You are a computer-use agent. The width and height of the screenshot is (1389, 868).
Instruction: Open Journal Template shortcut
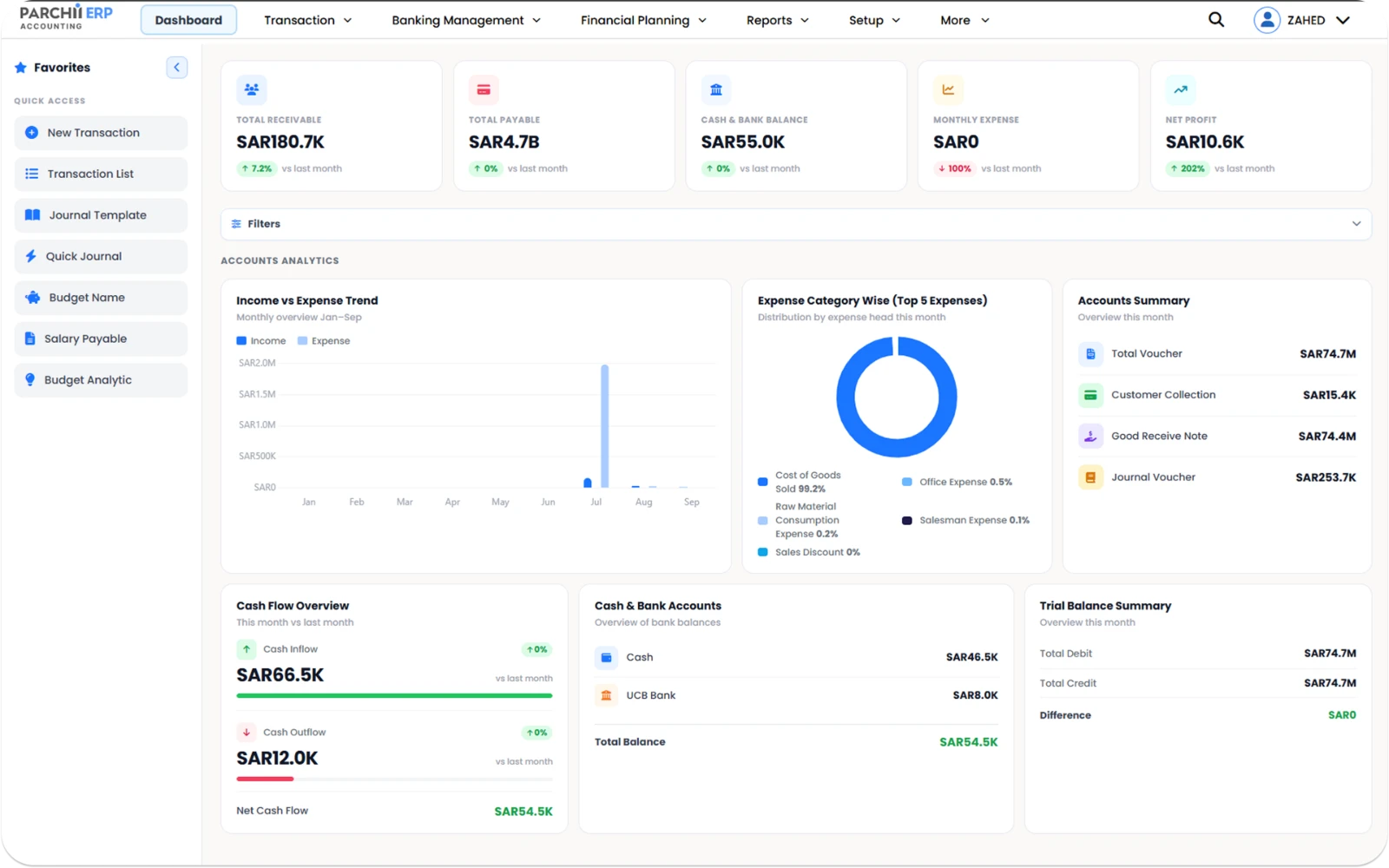[x=101, y=215]
